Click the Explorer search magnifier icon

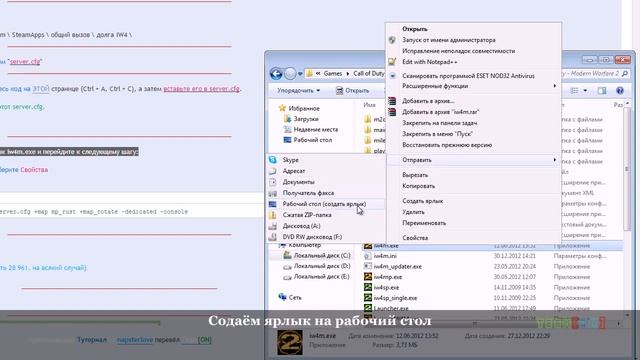(x=625, y=74)
